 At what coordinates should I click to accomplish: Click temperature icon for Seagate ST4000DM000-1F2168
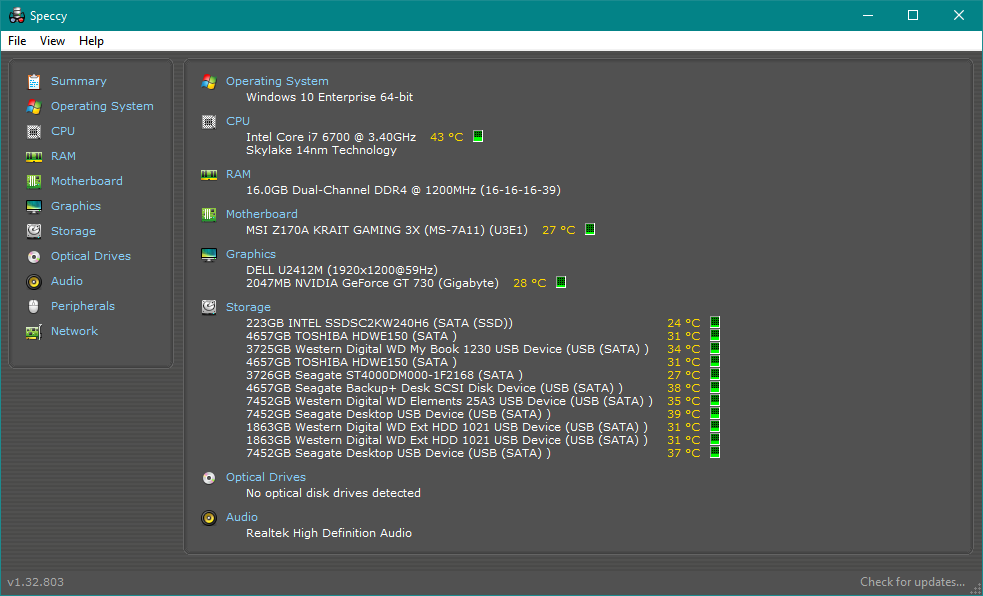click(715, 374)
